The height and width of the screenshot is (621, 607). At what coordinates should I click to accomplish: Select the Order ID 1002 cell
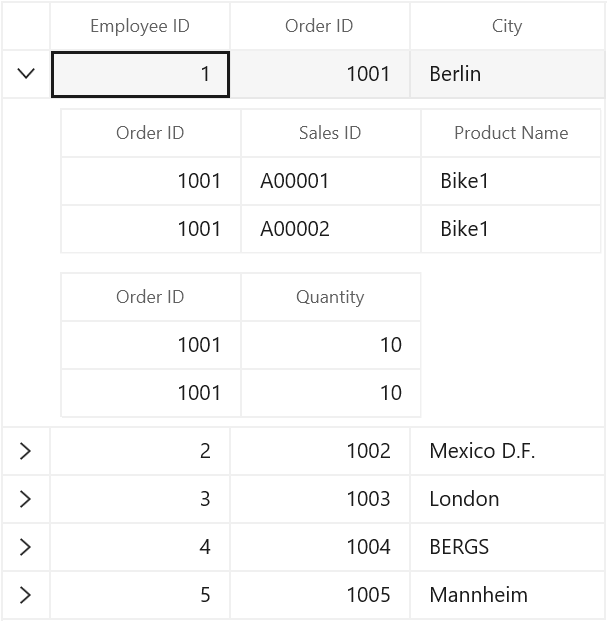[320, 451]
